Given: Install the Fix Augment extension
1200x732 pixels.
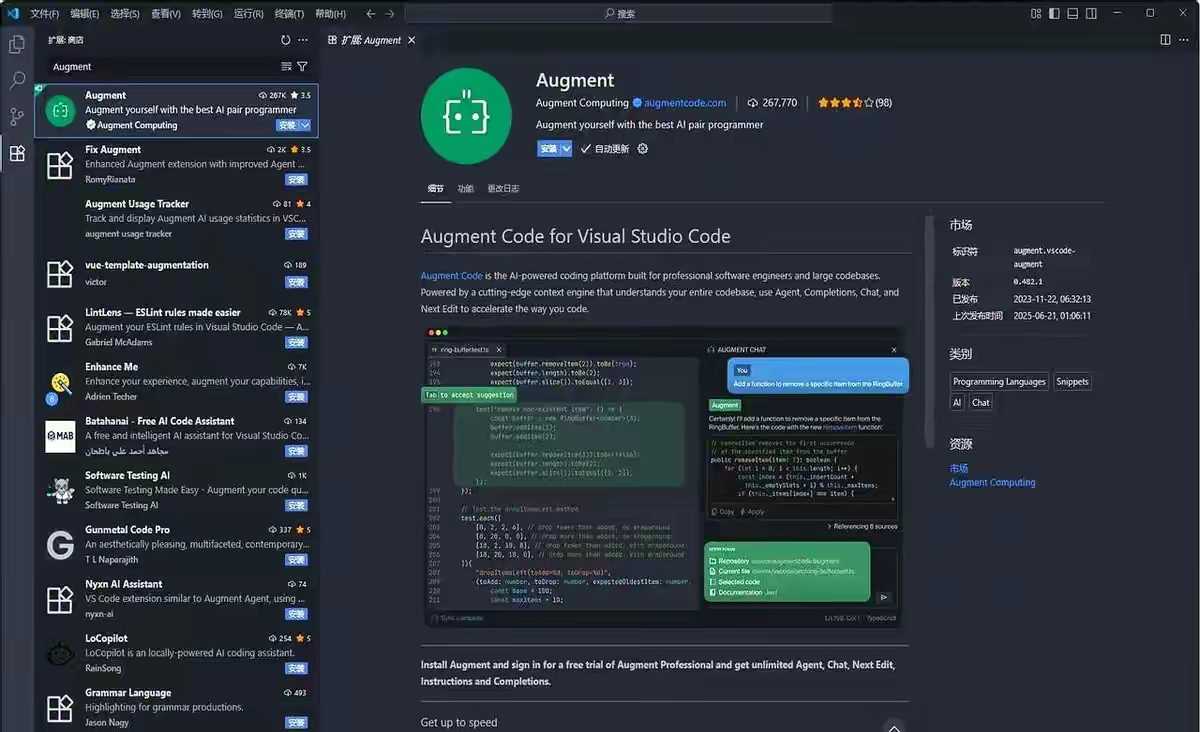Looking at the screenshot, I should point(296,180).
